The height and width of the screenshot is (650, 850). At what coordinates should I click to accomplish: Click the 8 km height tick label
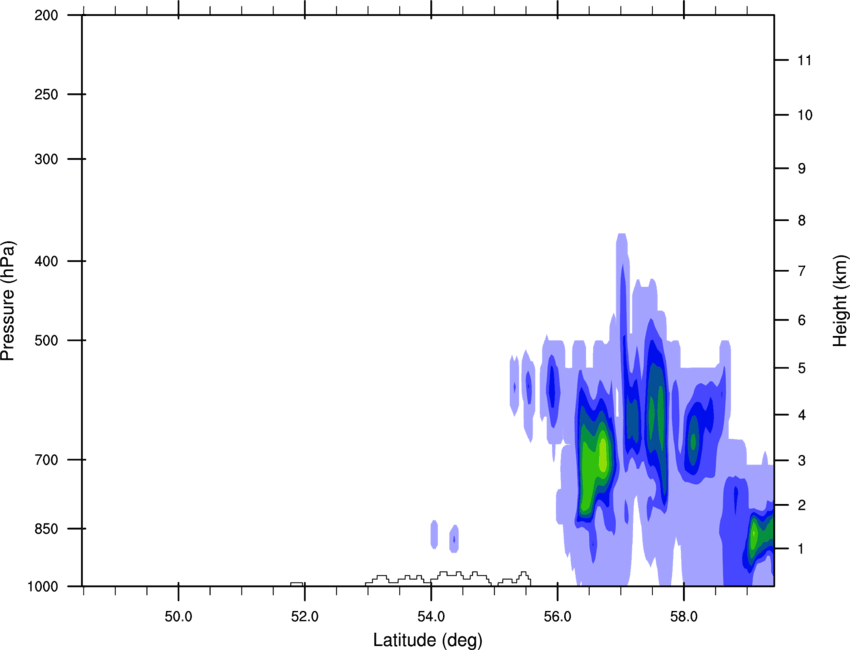[802, 220]
